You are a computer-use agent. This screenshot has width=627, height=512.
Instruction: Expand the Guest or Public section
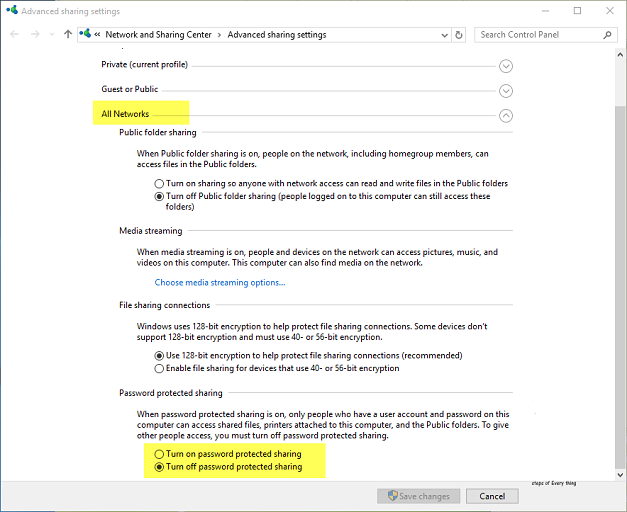[506, 91]
